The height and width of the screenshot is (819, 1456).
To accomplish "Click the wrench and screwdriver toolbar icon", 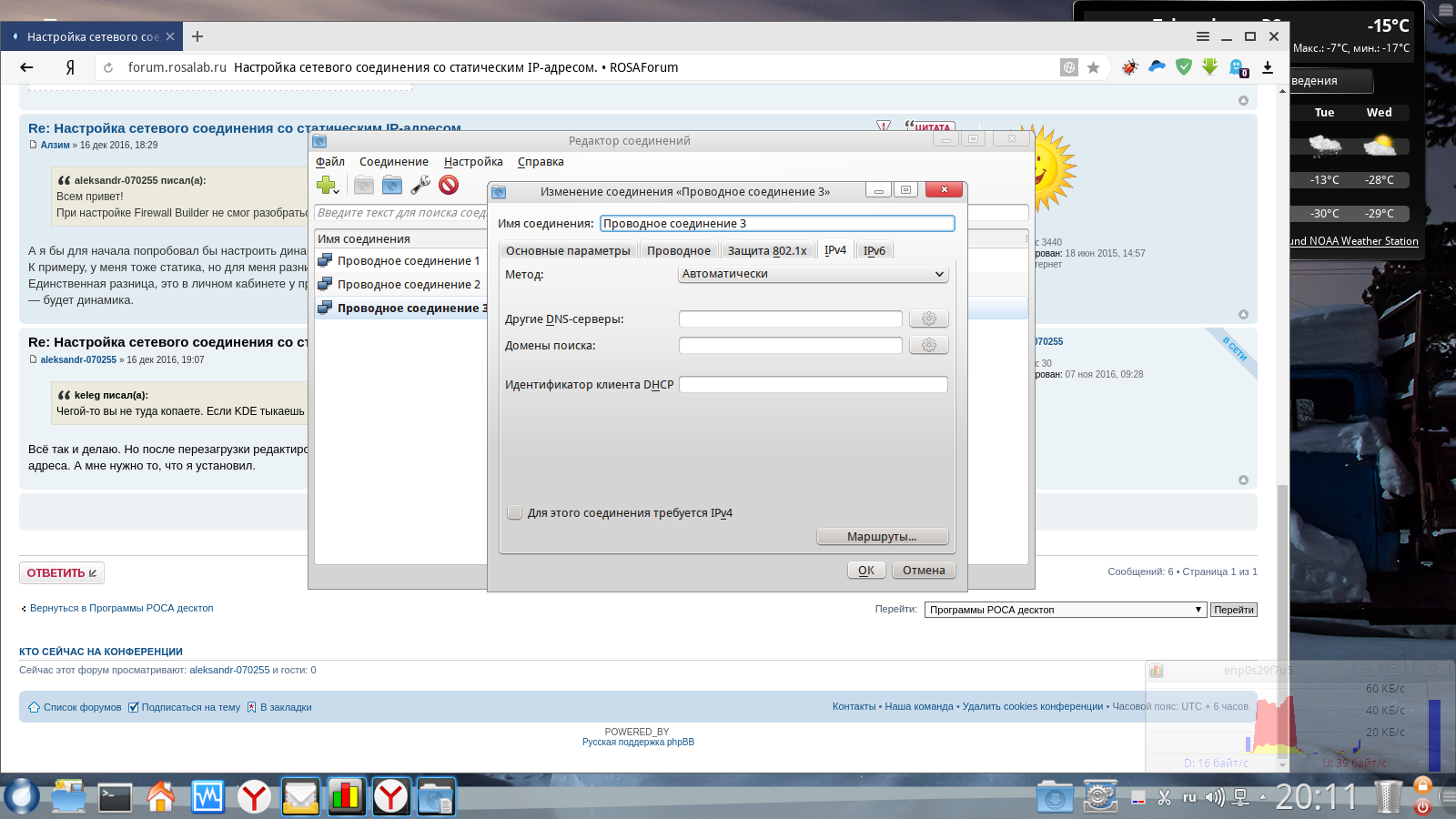I will pyautogui.click(x=420, y=185).
